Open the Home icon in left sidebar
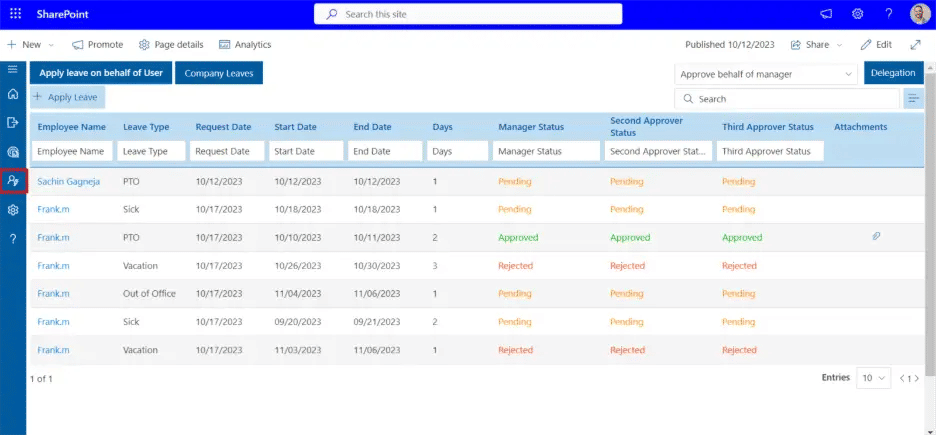Viewport: 936px width, 435px height. click(x=13, y=94)
